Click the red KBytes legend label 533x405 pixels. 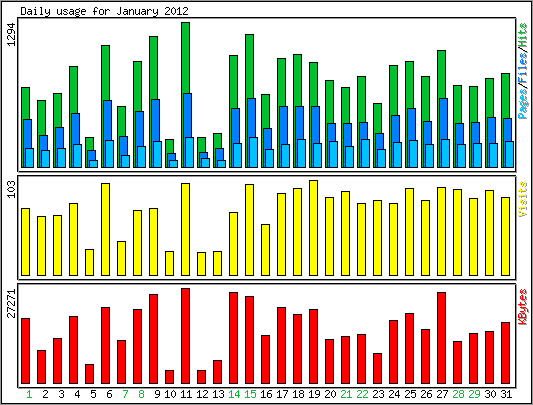523,307
